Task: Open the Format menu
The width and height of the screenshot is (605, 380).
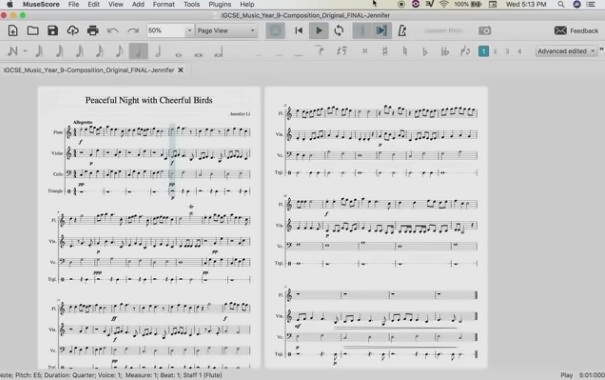Action: [164, 4]
